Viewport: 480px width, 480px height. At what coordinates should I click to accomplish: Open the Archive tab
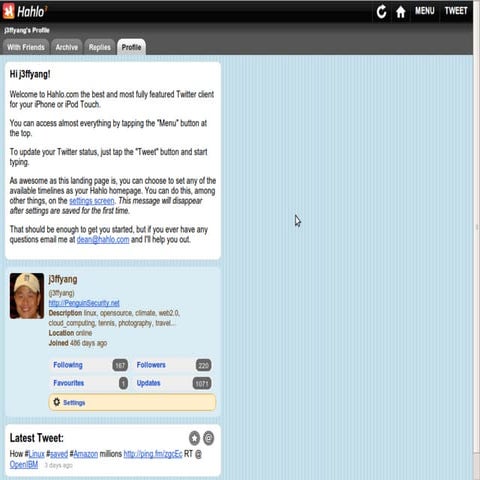click(67, 47)
